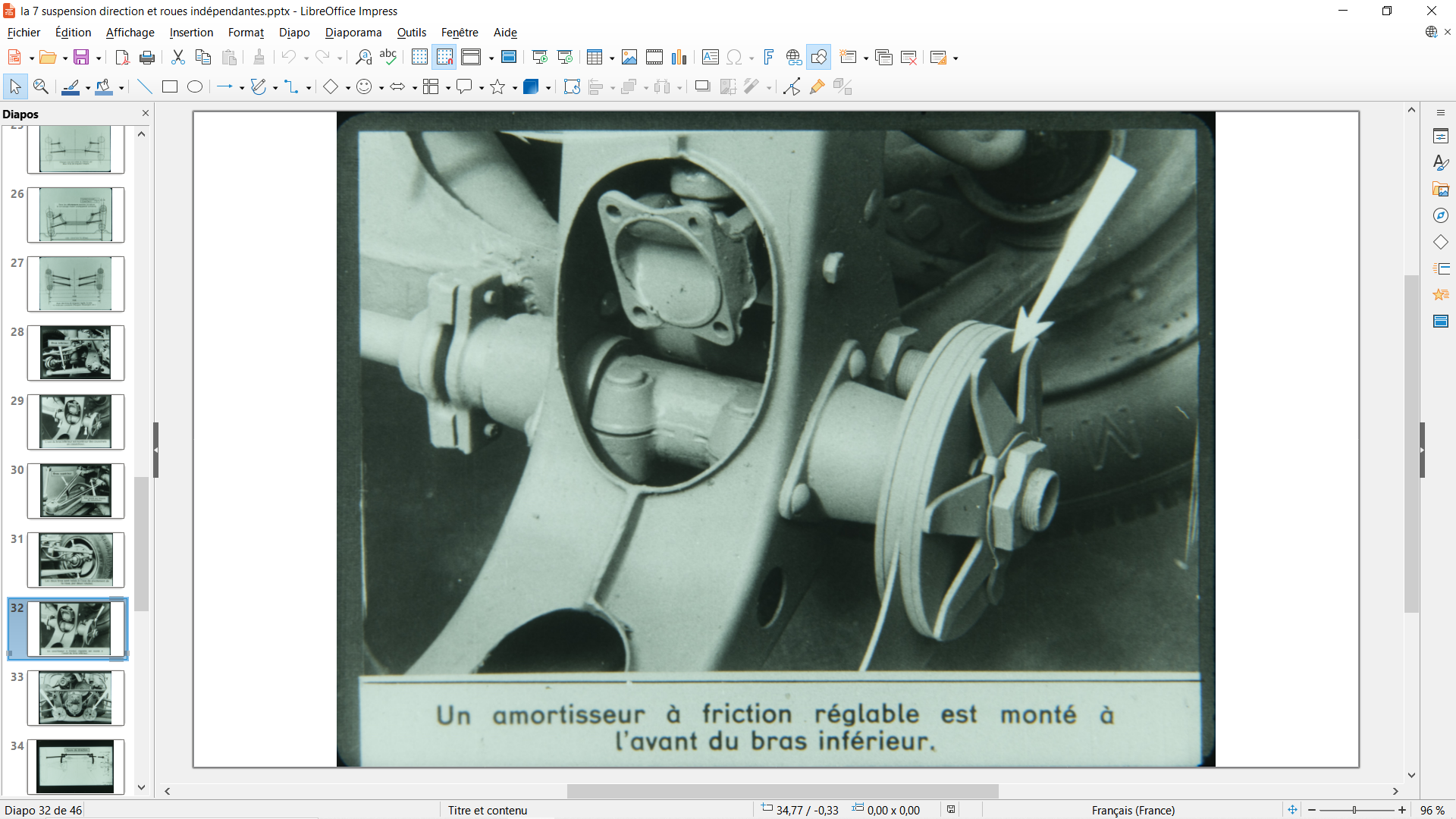Toggle Snap to Grid button
The image size is (1456, 819).
pos(444,58)
